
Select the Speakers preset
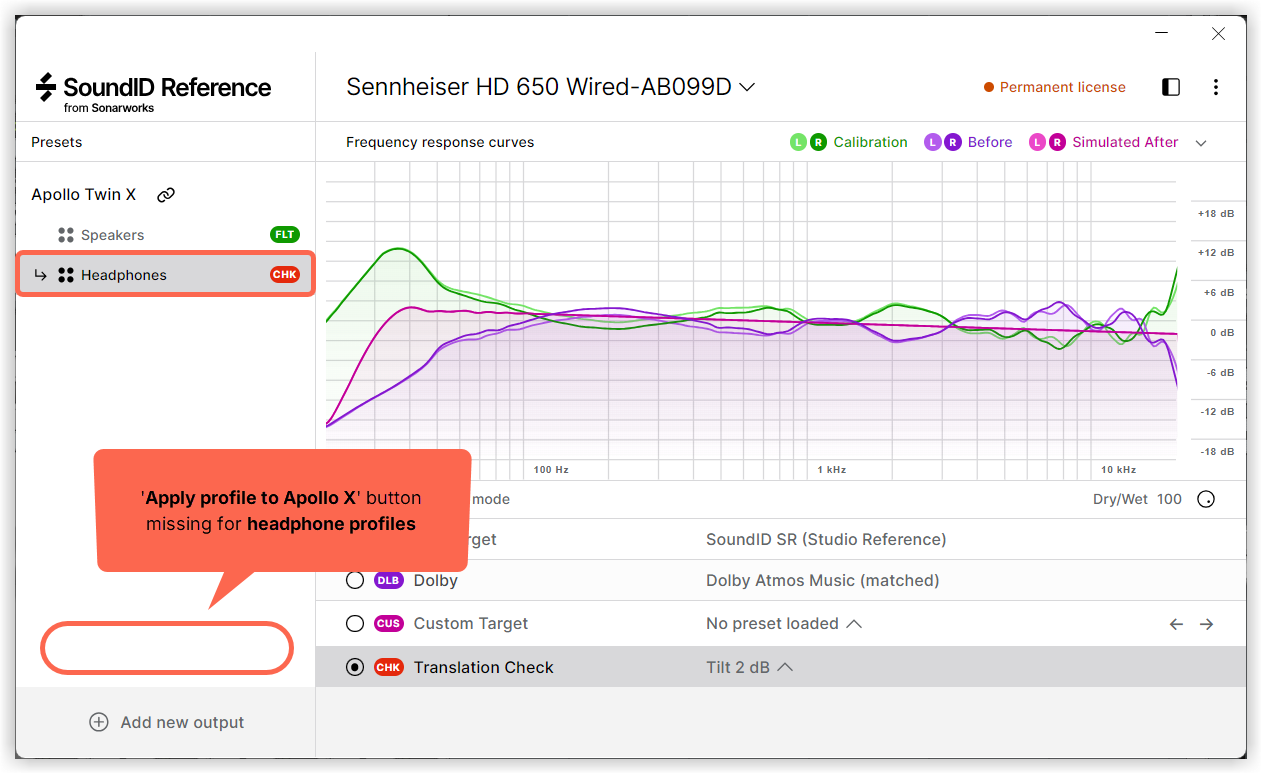(112, 235)
